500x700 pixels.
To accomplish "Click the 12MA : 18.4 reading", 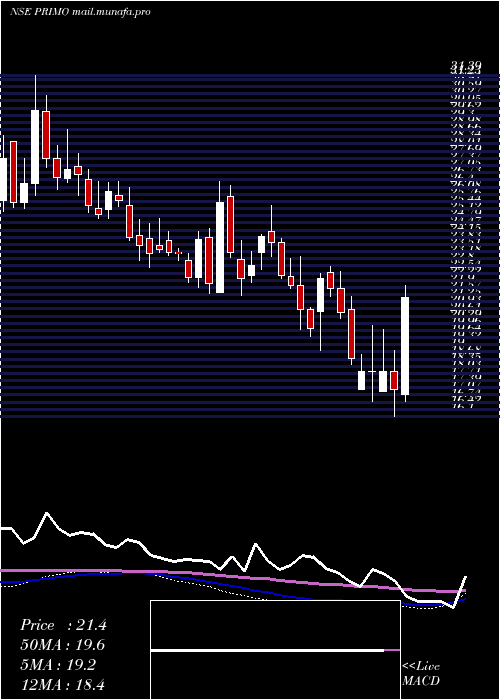I will pos(63,685).
